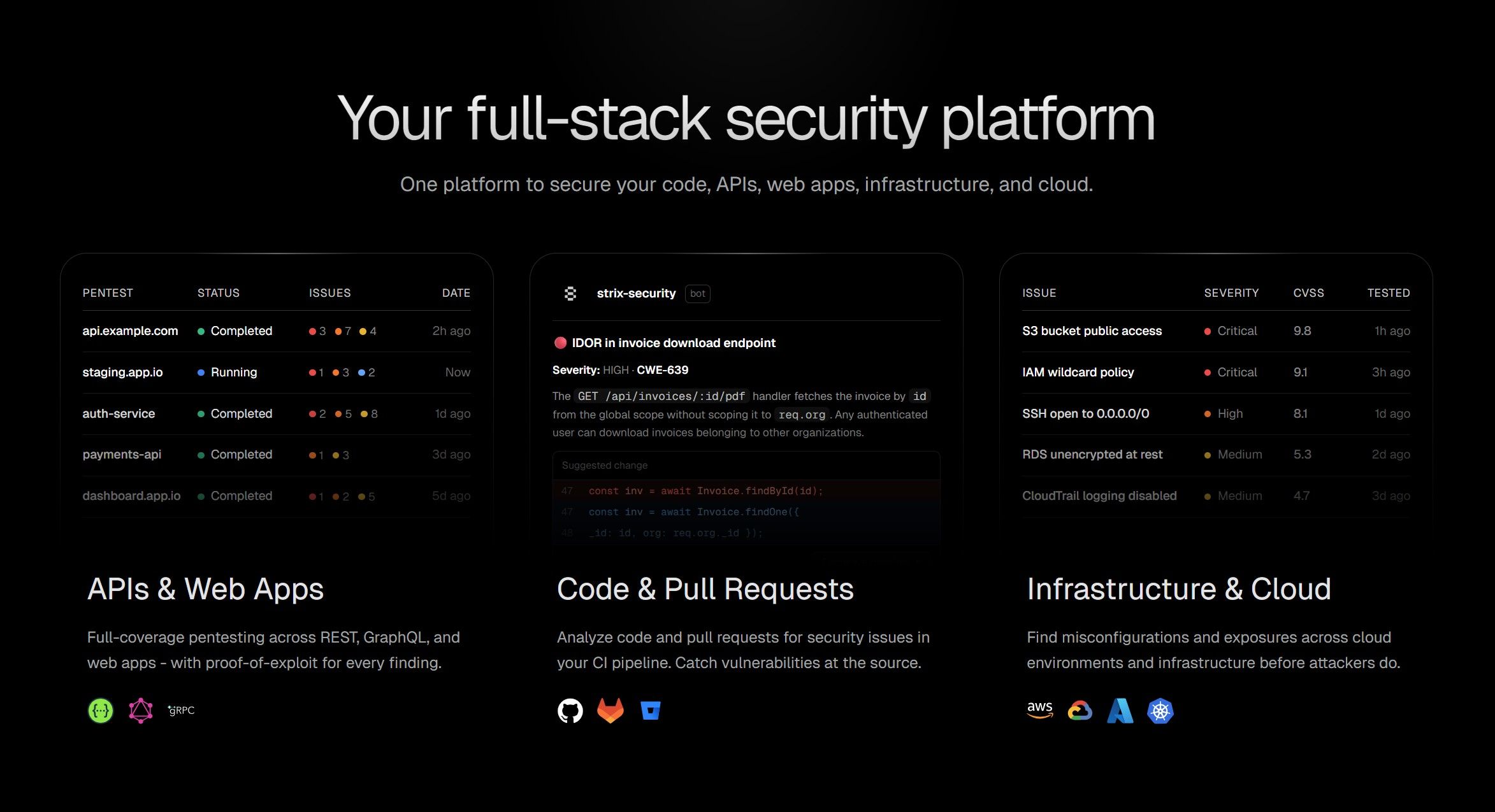Click the AWS logo icon
The image size is (1495, 812).
coord(1040,710)
